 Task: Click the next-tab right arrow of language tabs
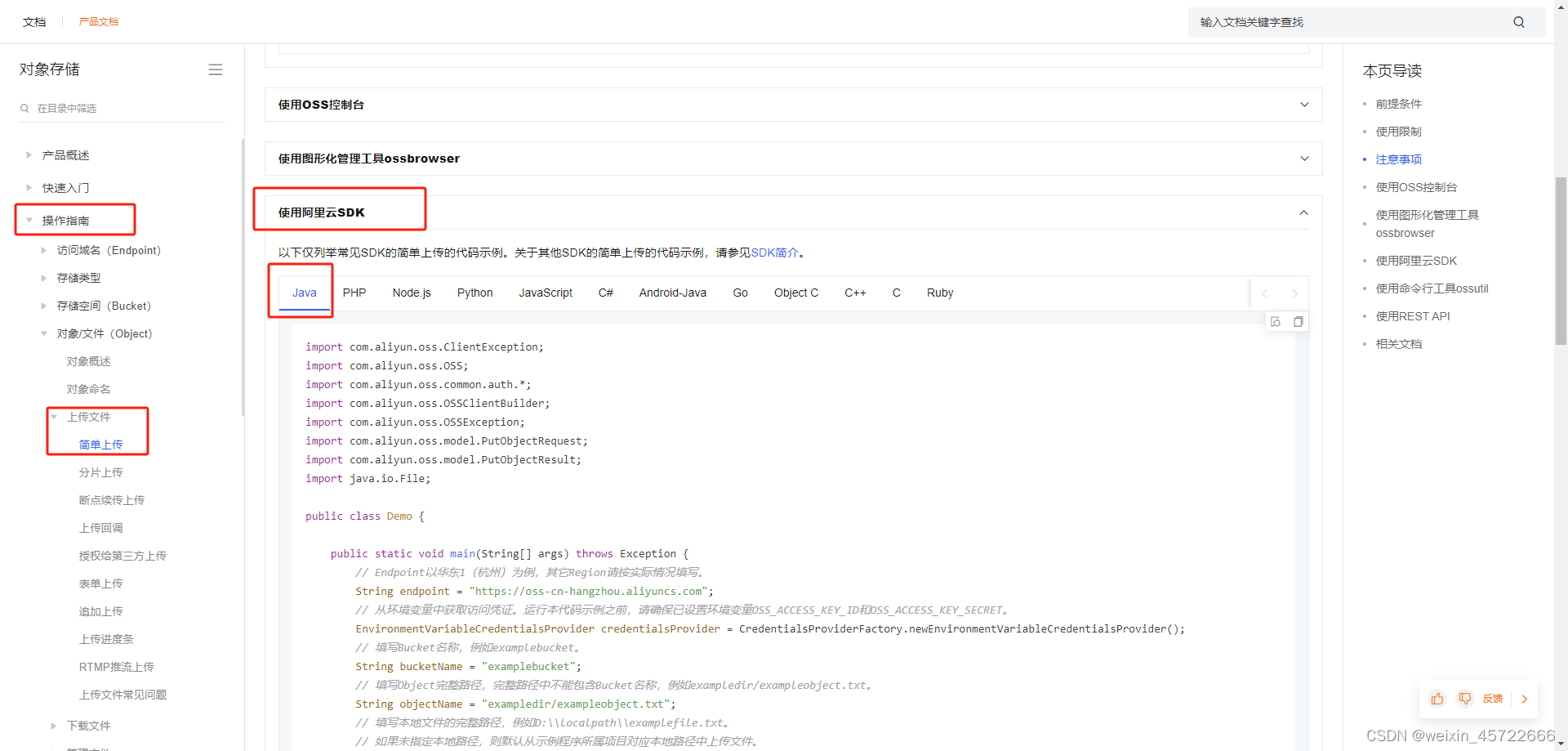[1294, 293]
